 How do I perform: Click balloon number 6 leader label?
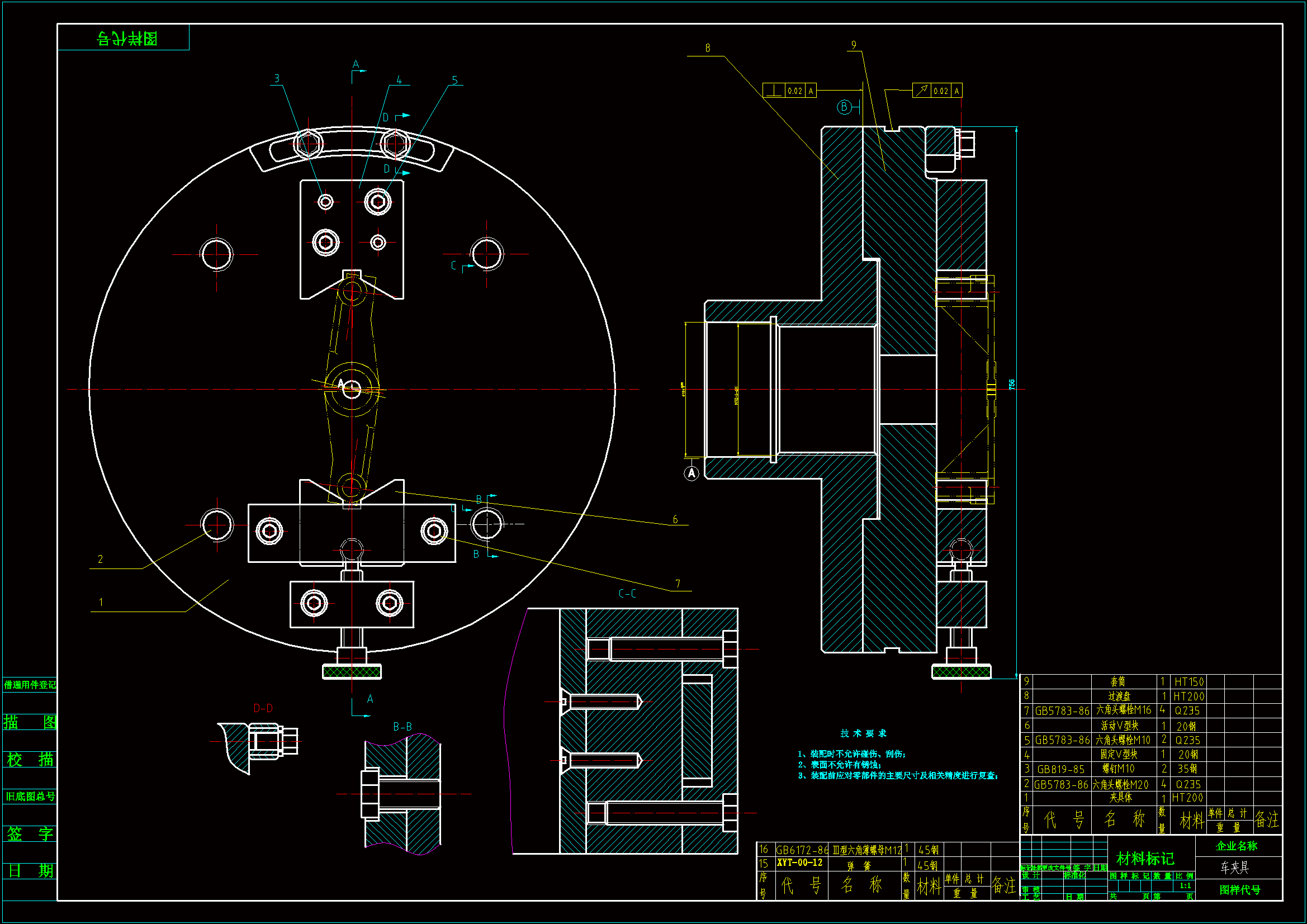pyautogui.click(x=675, y=519)
